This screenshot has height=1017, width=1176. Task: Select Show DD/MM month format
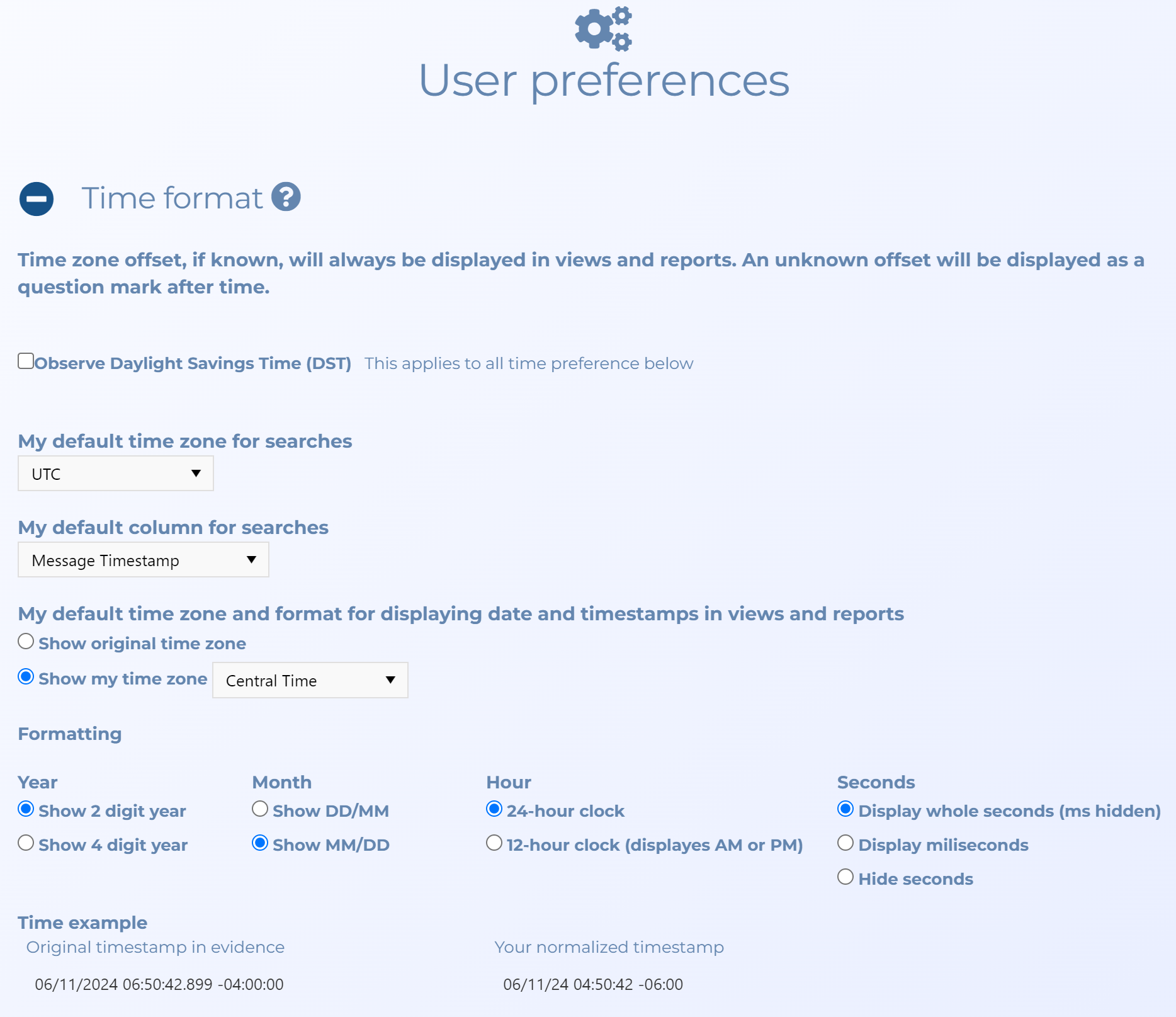pyautogui.click(x=260, y=809)
